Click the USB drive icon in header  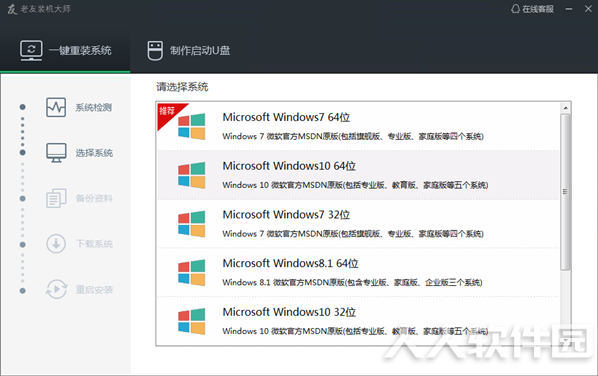tap(155, 51)
